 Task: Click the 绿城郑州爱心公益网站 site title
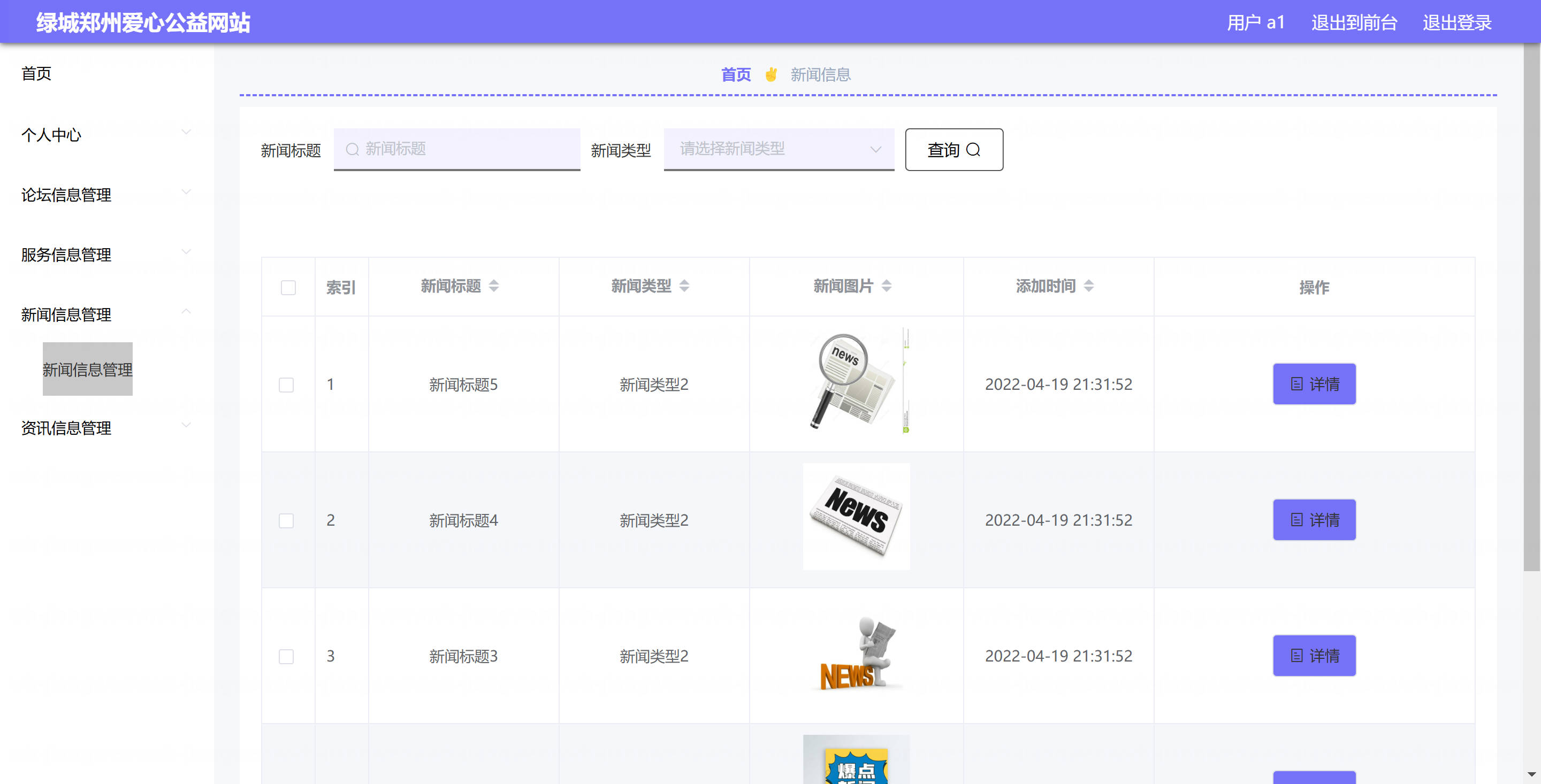143,22
